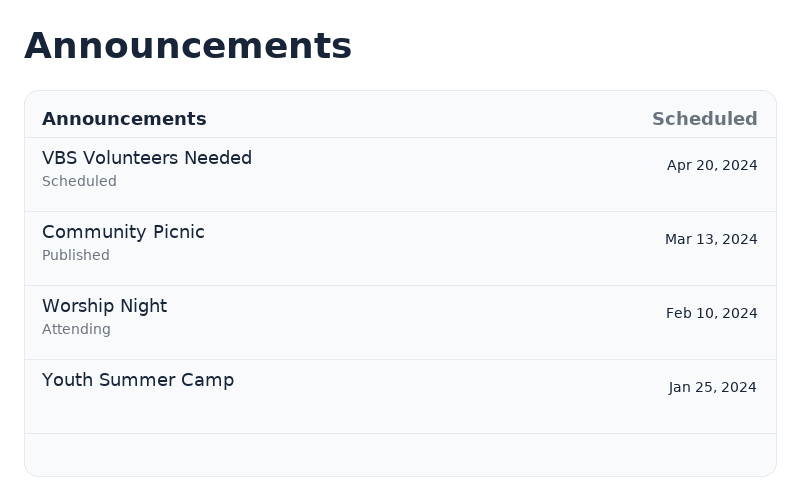Image resolution: width=800 pixels, height=500 pixels.
Task: Sort by the Announcements column header
Action: [x=124, y=119]
